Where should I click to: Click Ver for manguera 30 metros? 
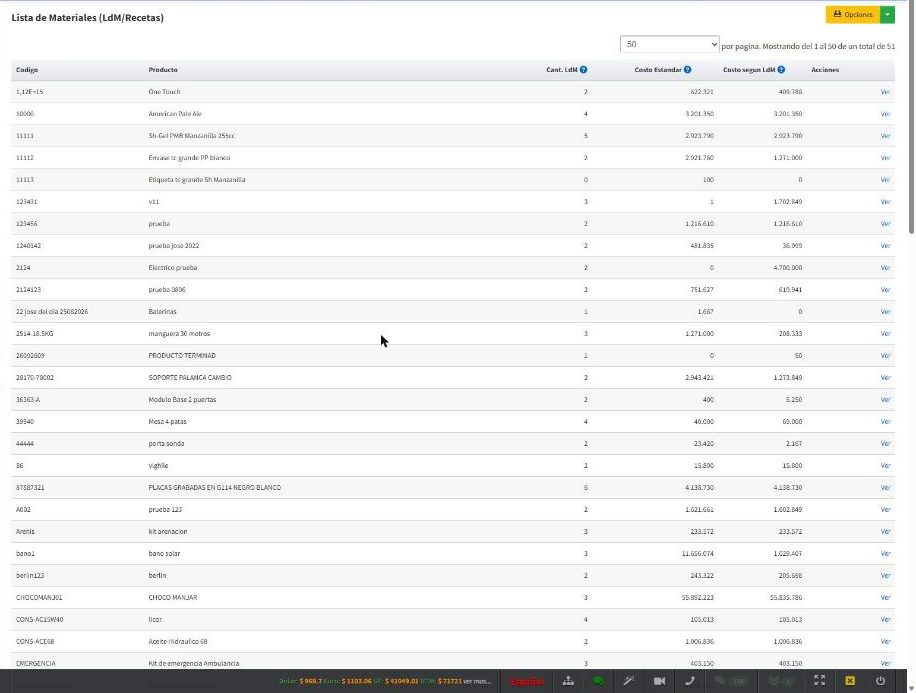pos(885,334)
